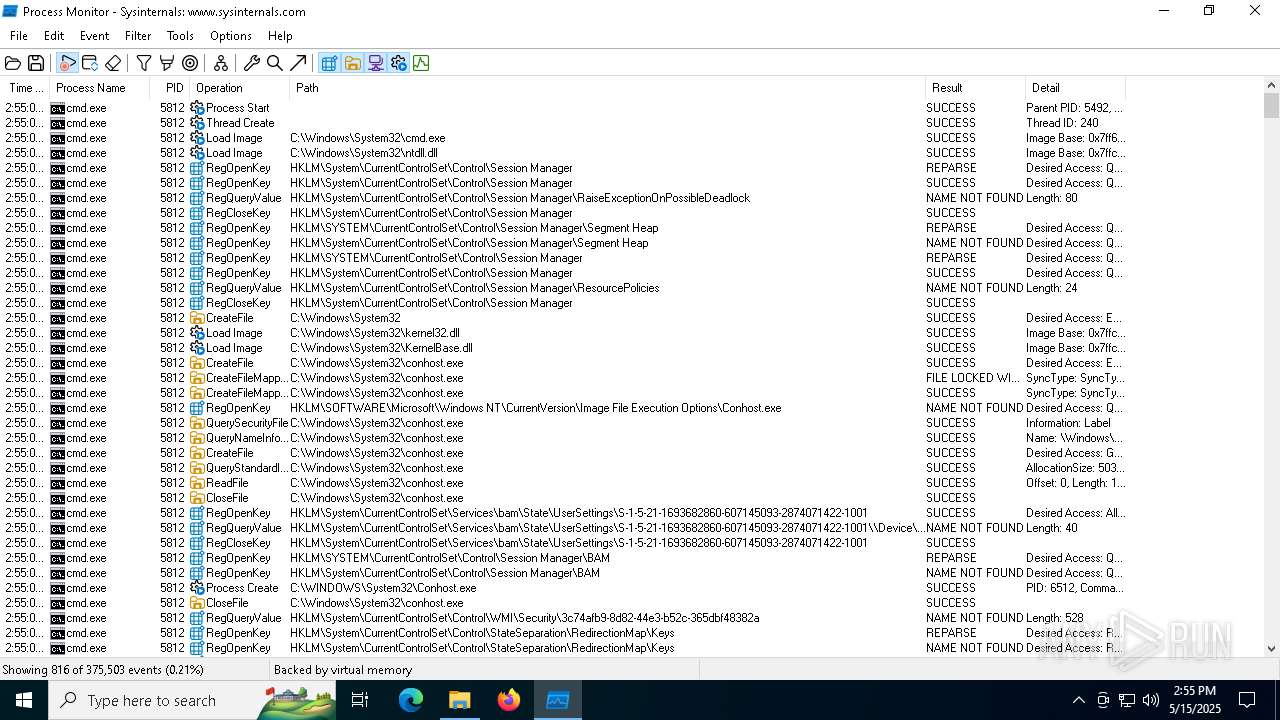This screenshot has height=720, width=1280.
Task: Toggle Show Process and Thread Activity
Action: pyautogui.click(x=398, y=63)
